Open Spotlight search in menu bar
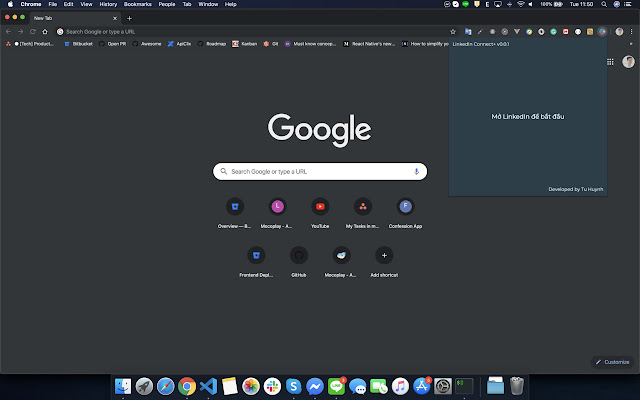This screenshot has height=400, width=640. [x=604, y=4]
